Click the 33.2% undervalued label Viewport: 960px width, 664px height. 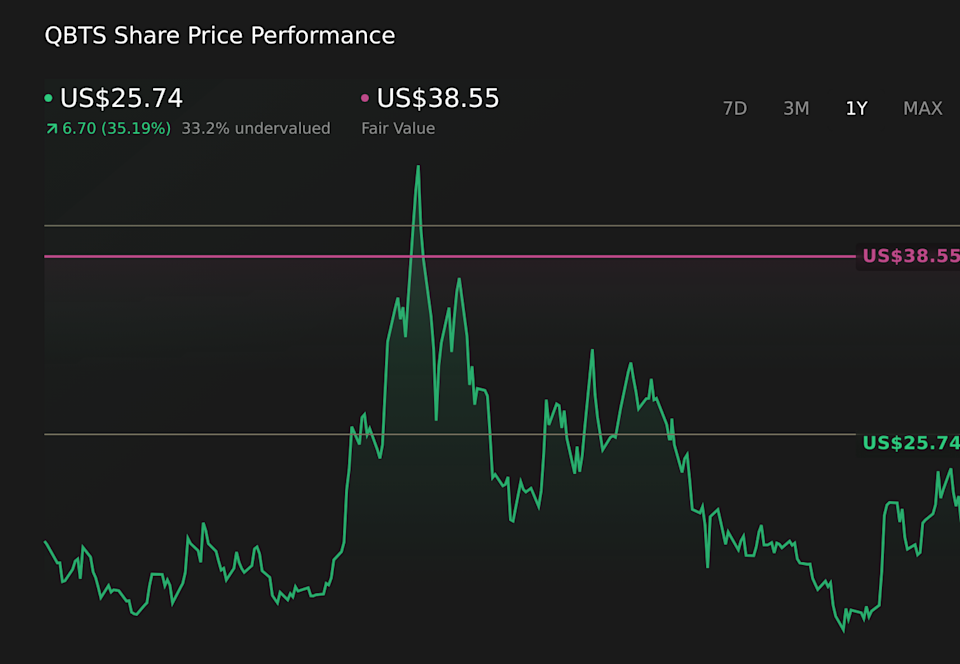[256, 129]
